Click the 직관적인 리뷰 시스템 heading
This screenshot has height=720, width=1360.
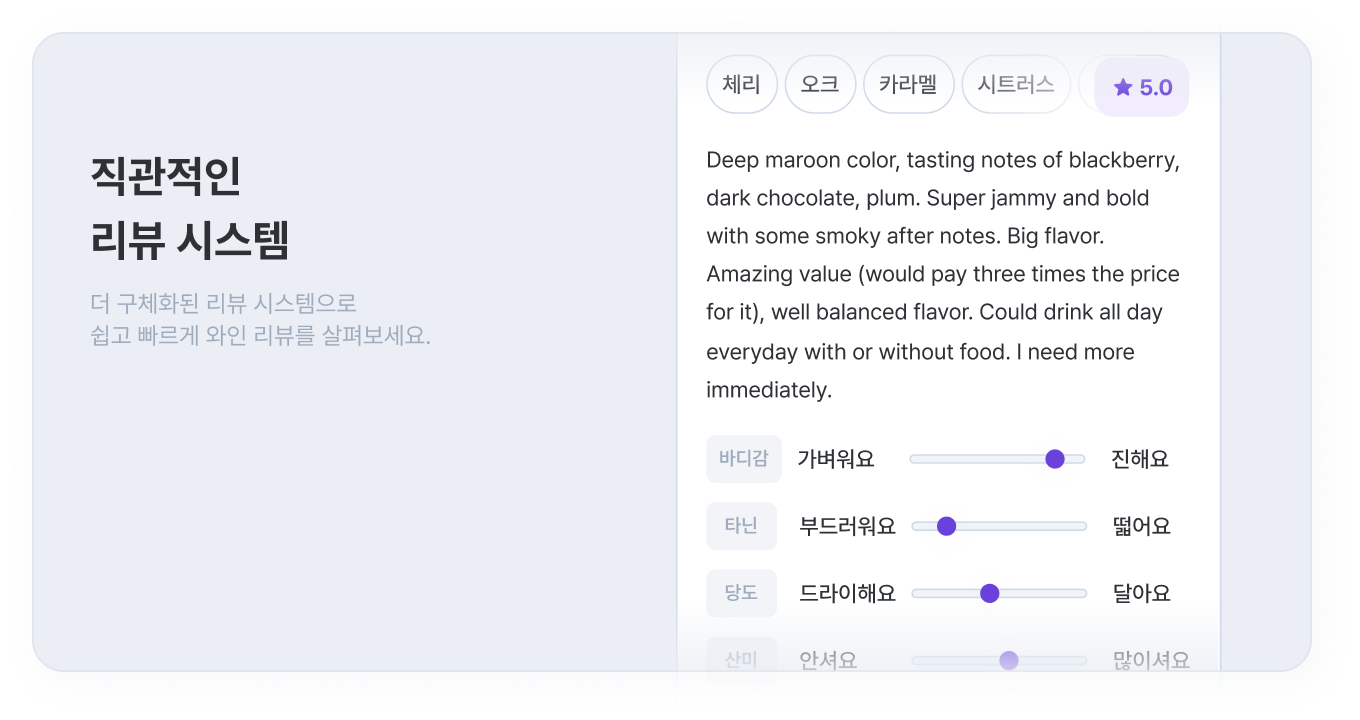point(190,208)
